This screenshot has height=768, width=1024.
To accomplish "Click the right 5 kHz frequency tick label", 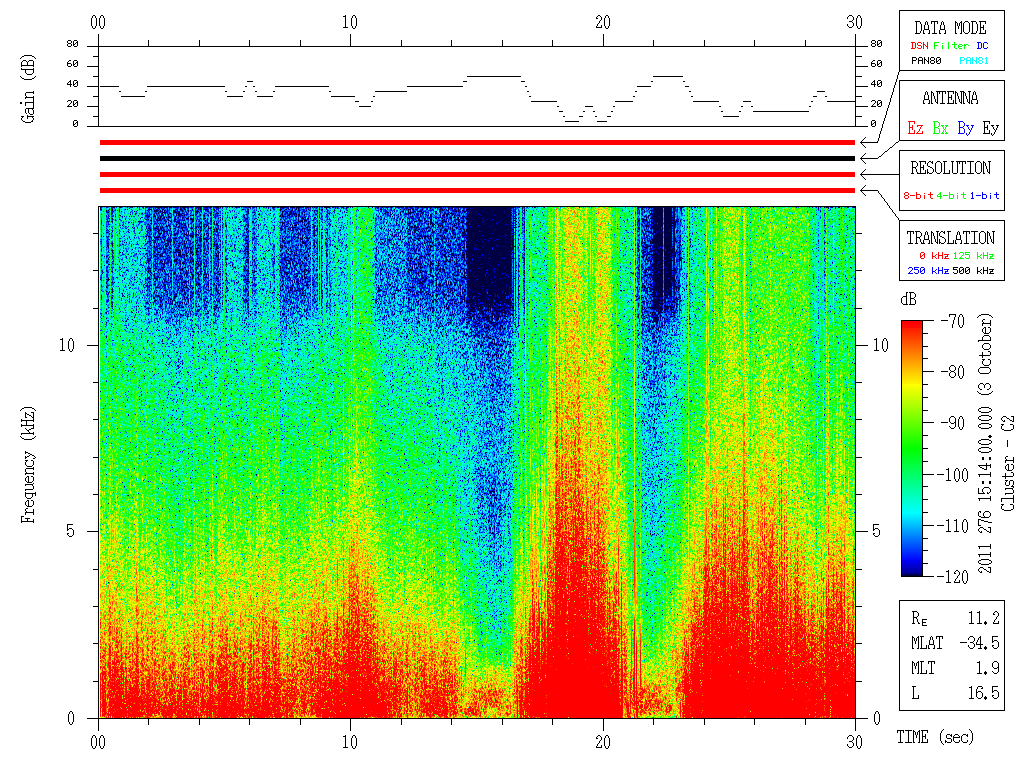I will 876,531.
